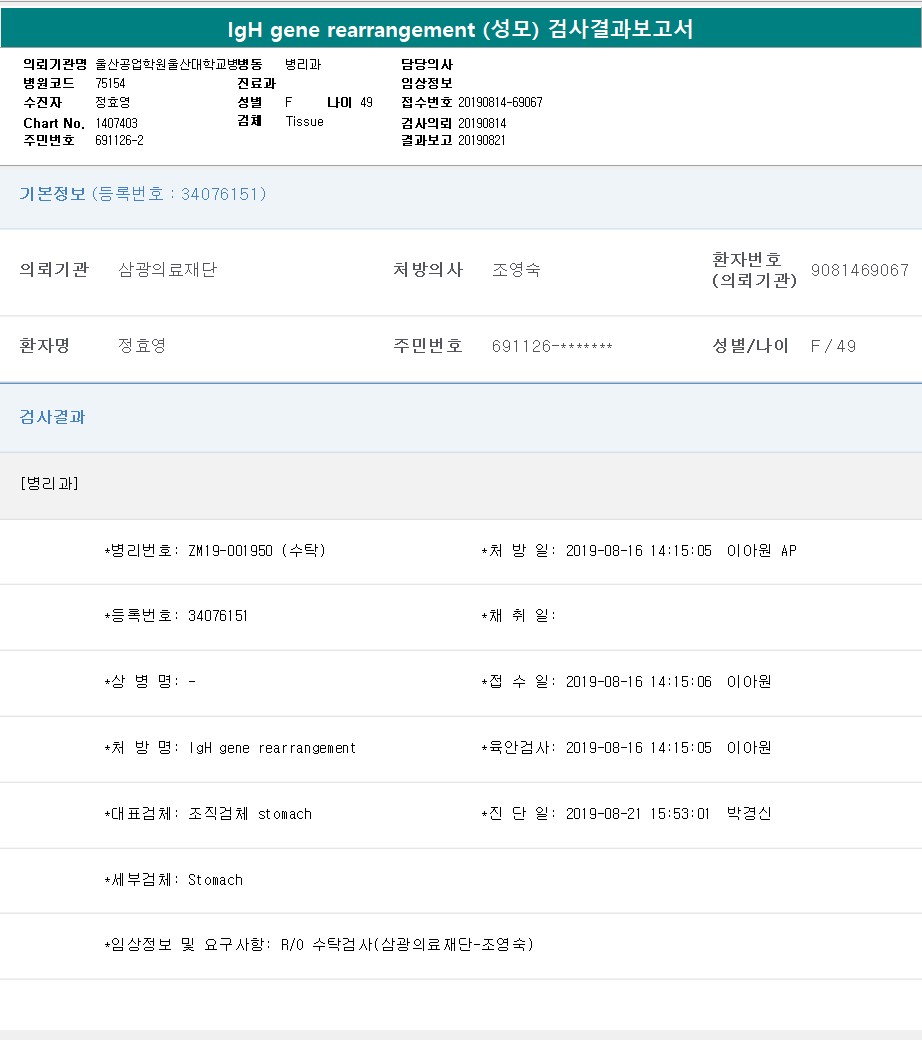The height and width of the screenshot is (1040, 922).
Task: Click 검사의뢰 date 20190814
Action: click(x=482, y=123)
